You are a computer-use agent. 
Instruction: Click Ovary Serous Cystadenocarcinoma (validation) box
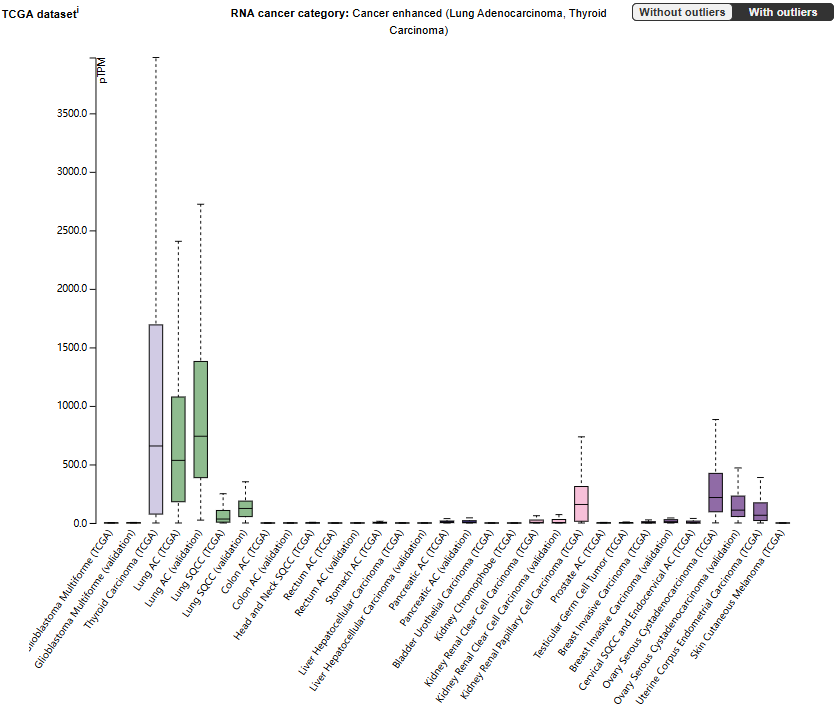click(738, 505)
